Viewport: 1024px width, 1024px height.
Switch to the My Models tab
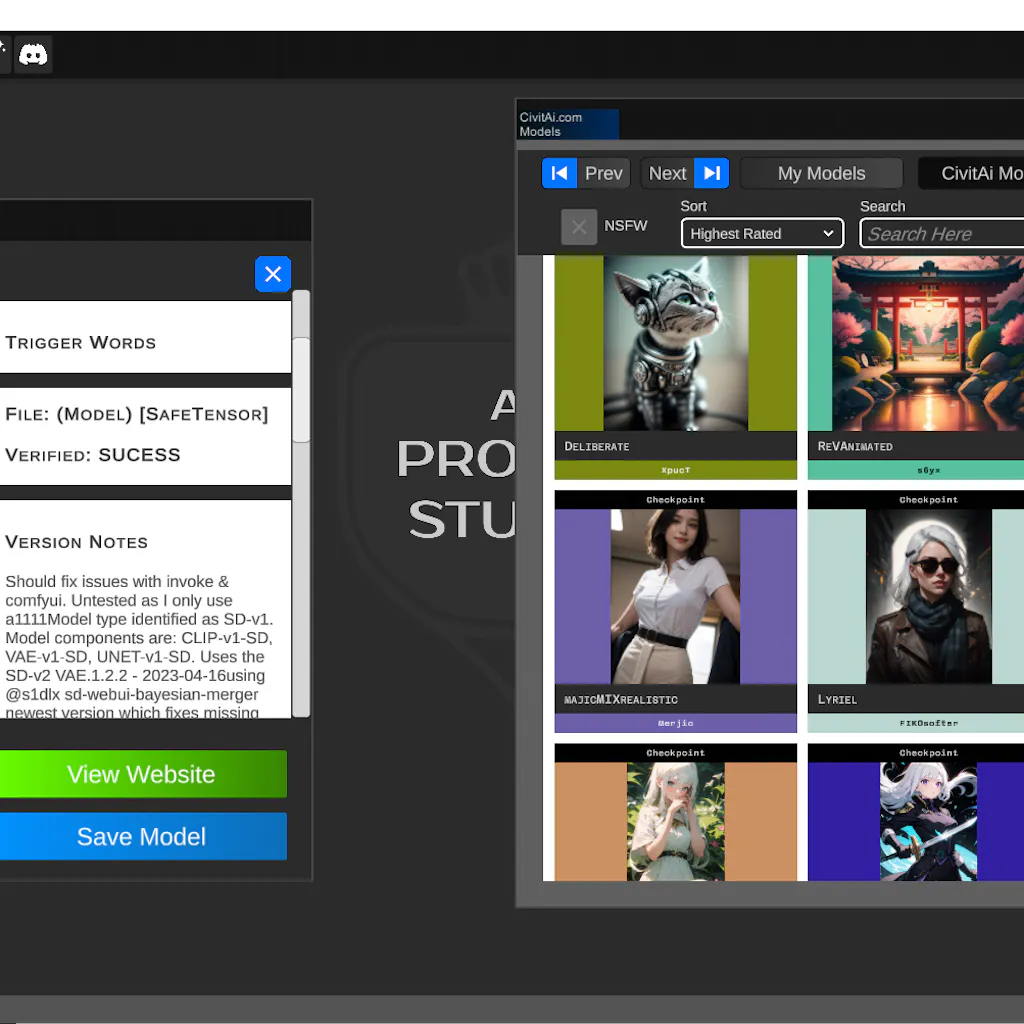821,172
